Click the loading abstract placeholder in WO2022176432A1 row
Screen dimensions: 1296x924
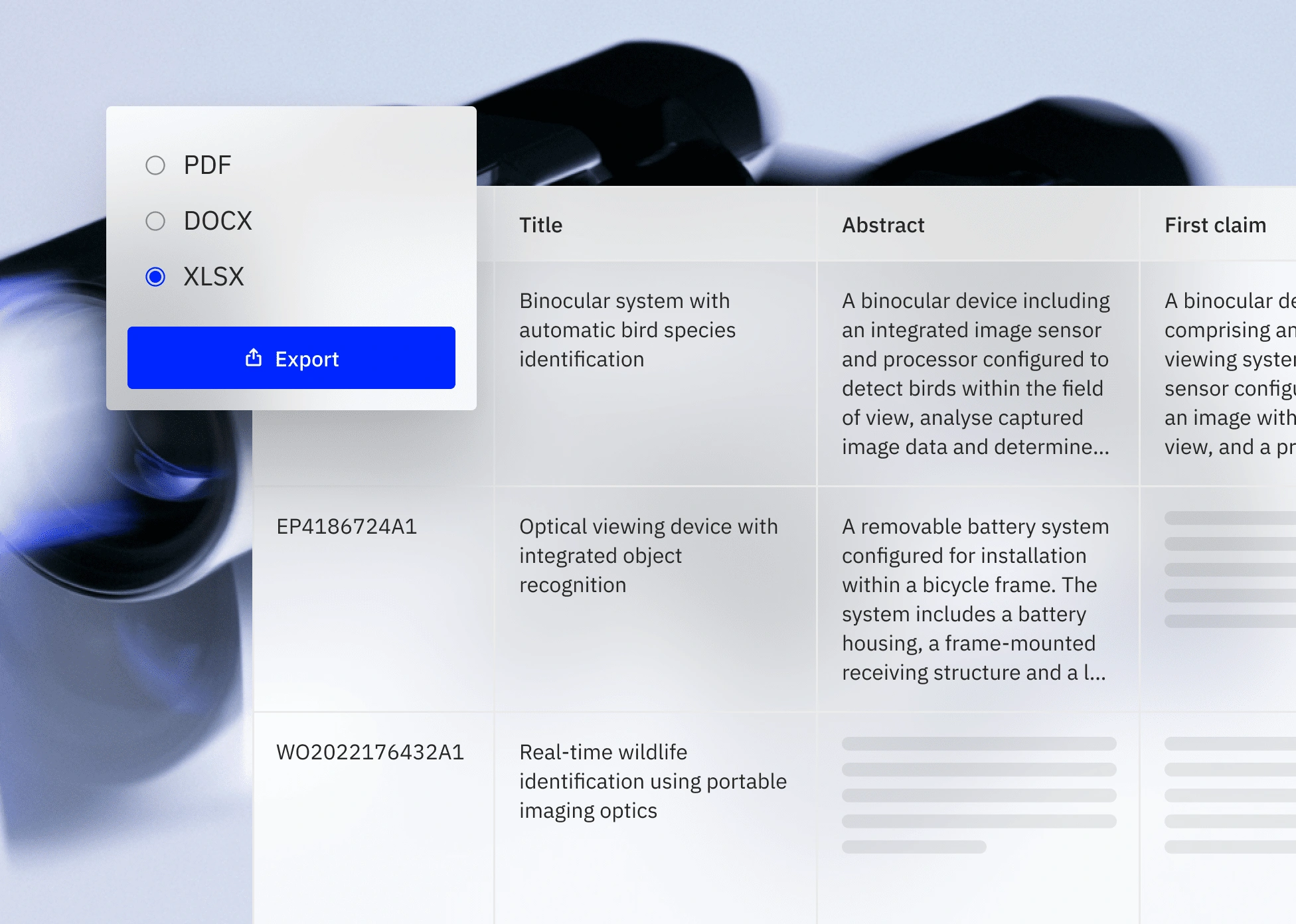tap(979, 795)
